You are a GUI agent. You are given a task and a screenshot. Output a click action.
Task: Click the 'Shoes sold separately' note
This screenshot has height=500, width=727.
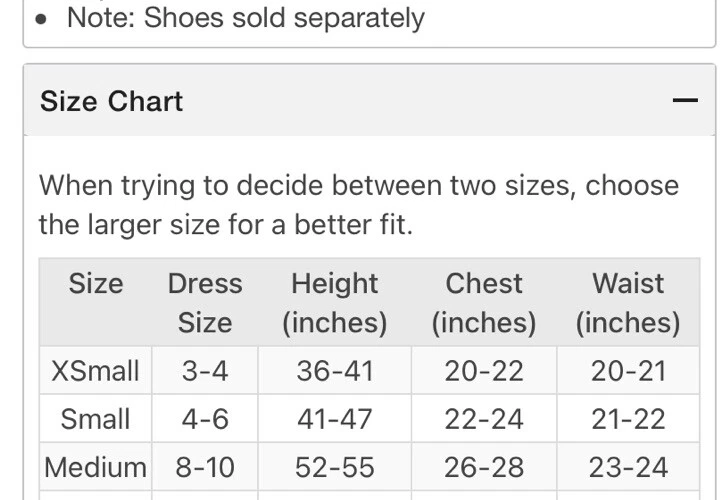245,17
